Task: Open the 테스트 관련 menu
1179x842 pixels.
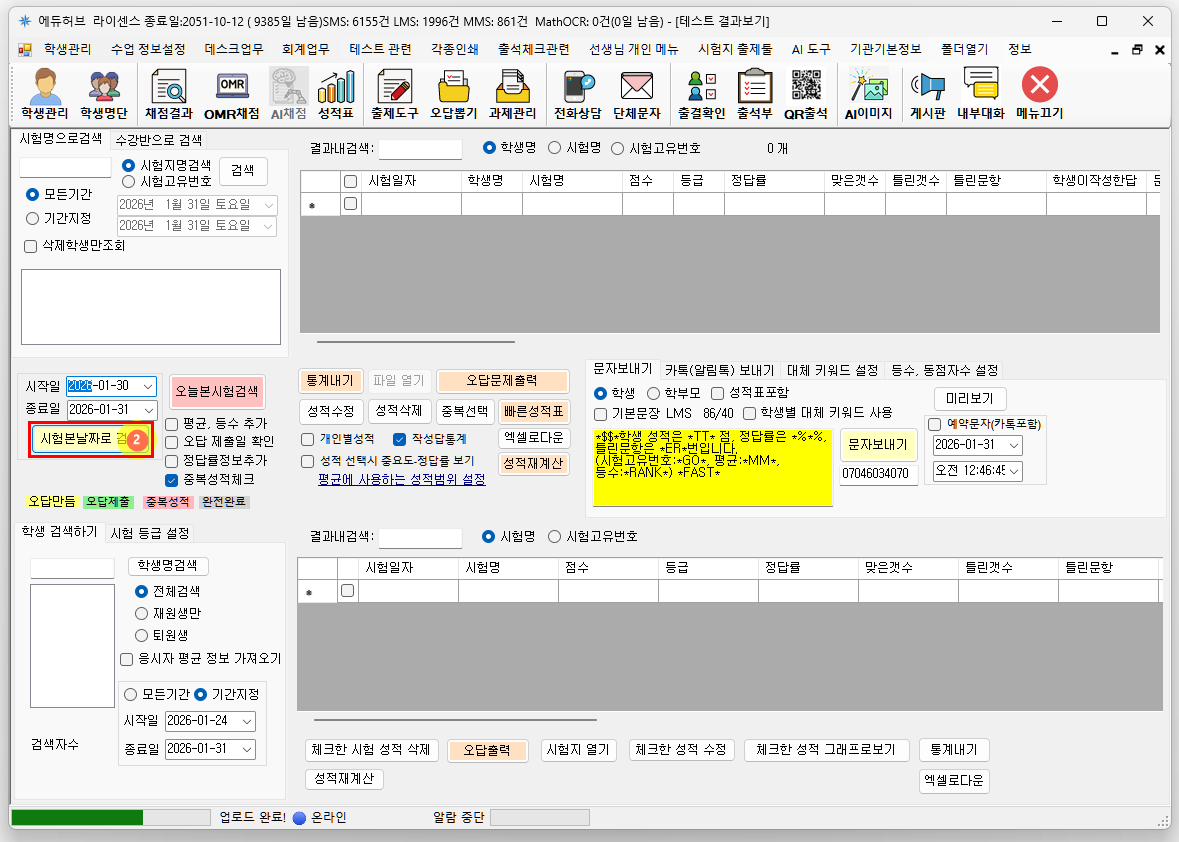Action: tap(380, 49)
